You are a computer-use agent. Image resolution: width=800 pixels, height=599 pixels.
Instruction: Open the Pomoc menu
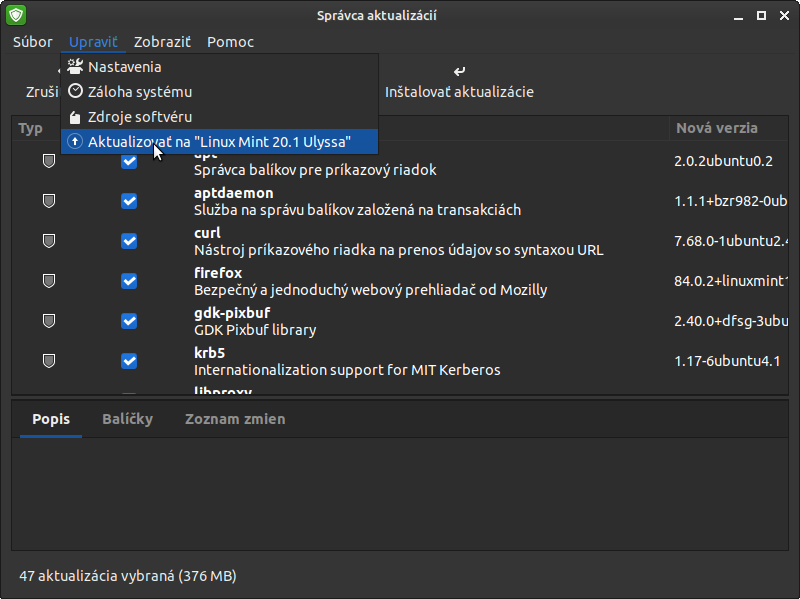click(230, 42)
